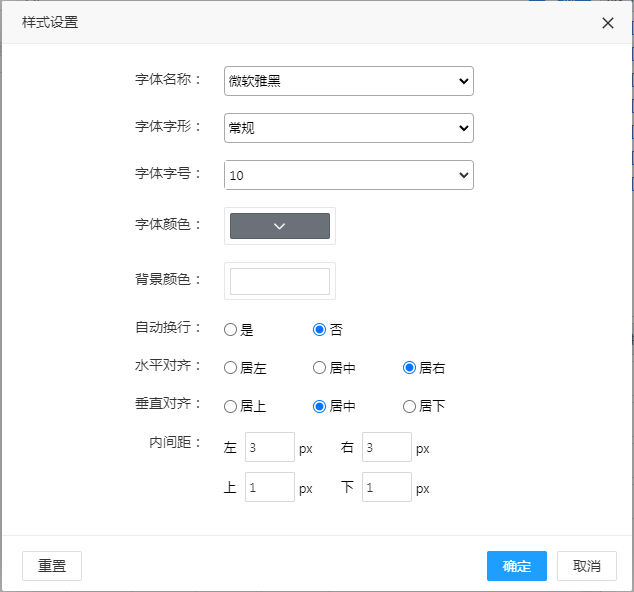
Task: Set 垂直对齐 to 居上
Action: tap(231, 406)
